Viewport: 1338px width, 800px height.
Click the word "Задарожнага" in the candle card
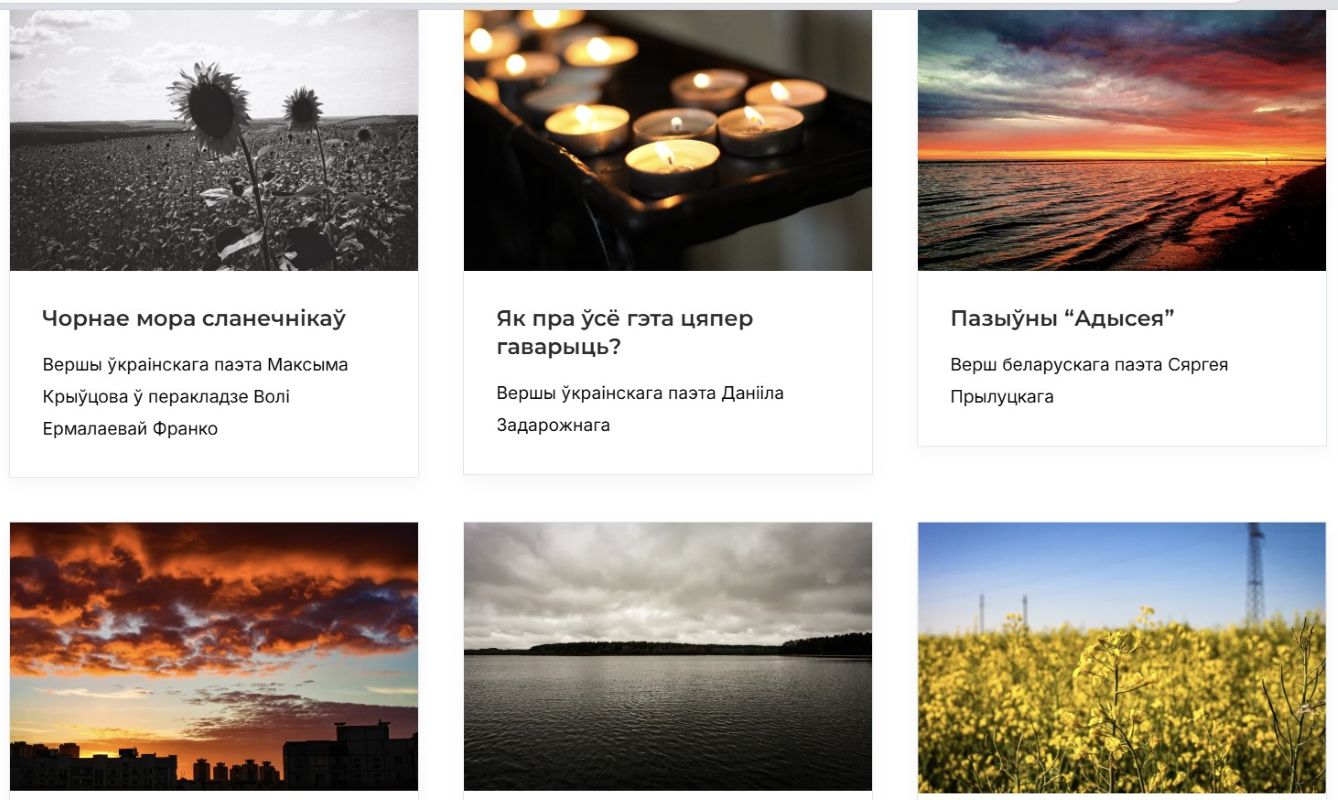tap(553, 426)
